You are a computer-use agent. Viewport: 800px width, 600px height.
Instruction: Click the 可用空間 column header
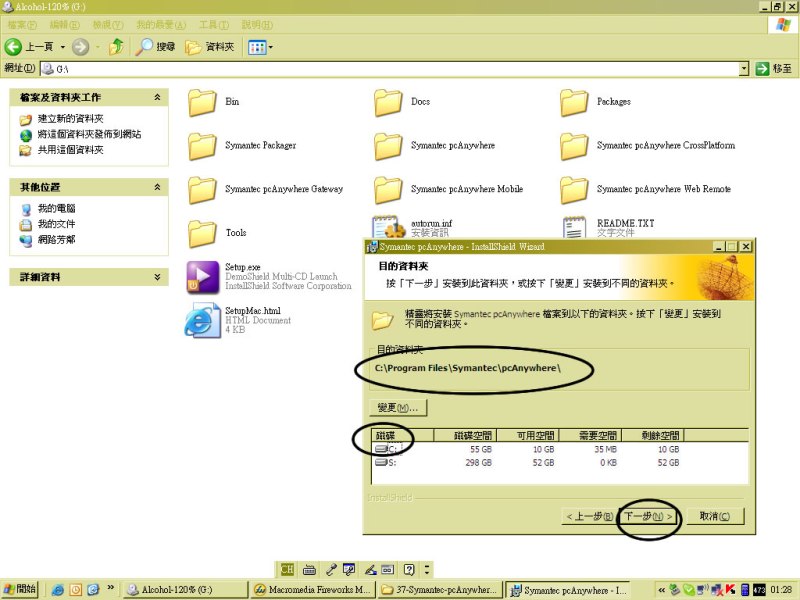[528, 435]
